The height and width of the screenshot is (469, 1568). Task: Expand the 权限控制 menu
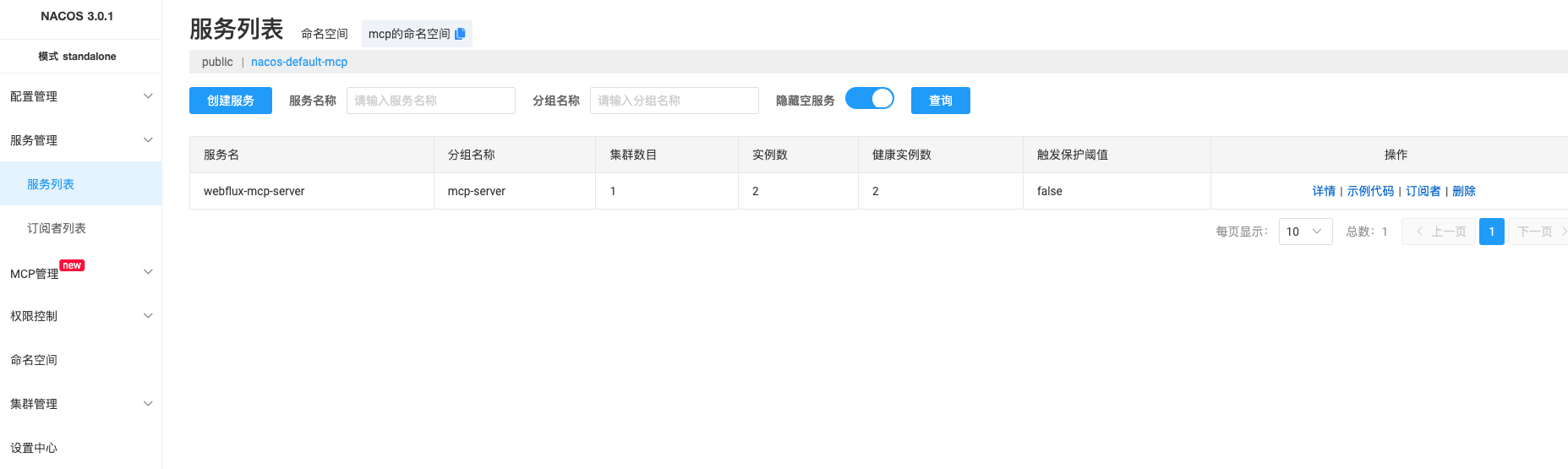[80, 316]
